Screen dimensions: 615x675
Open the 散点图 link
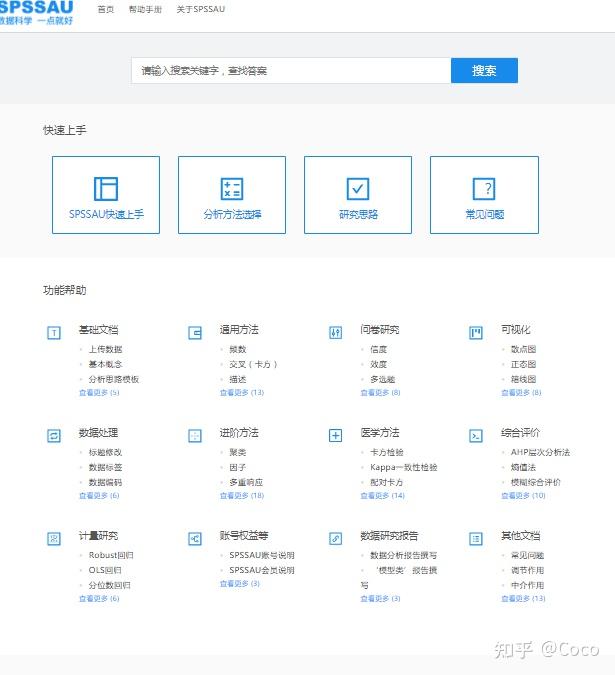(x=523, y=349)
